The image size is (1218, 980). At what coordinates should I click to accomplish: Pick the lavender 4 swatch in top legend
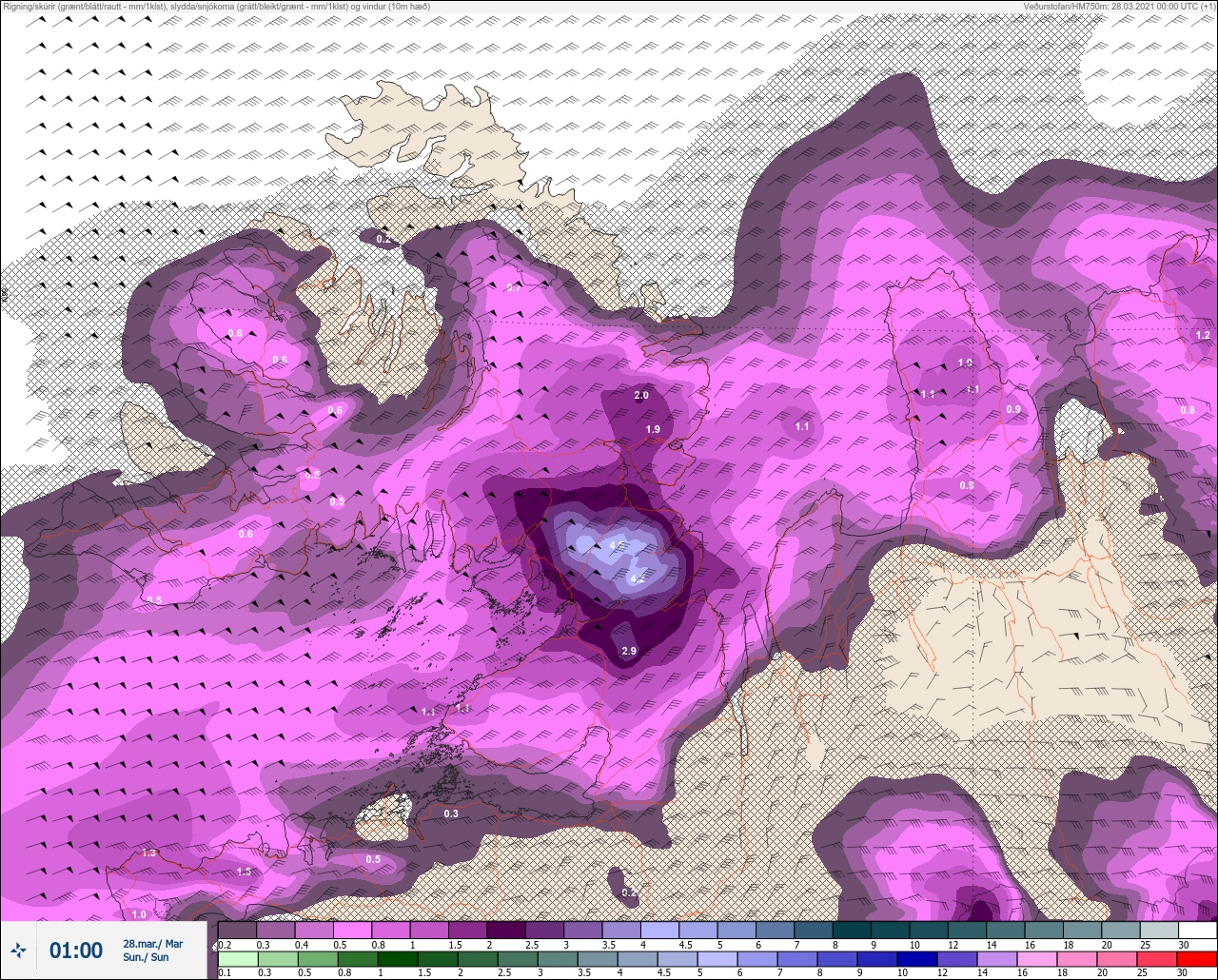659,930
